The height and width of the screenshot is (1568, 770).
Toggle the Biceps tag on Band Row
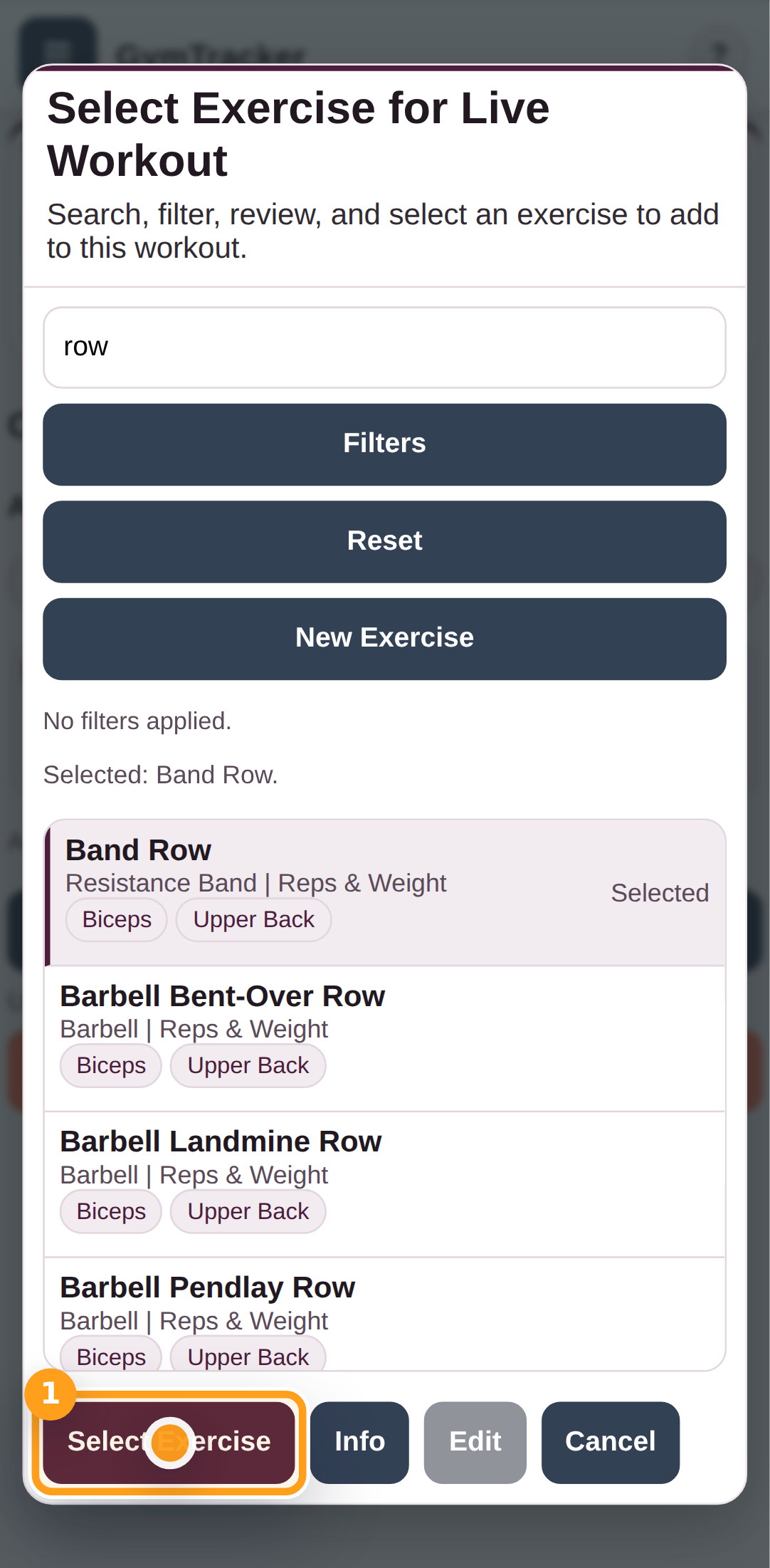pos(116,919)
